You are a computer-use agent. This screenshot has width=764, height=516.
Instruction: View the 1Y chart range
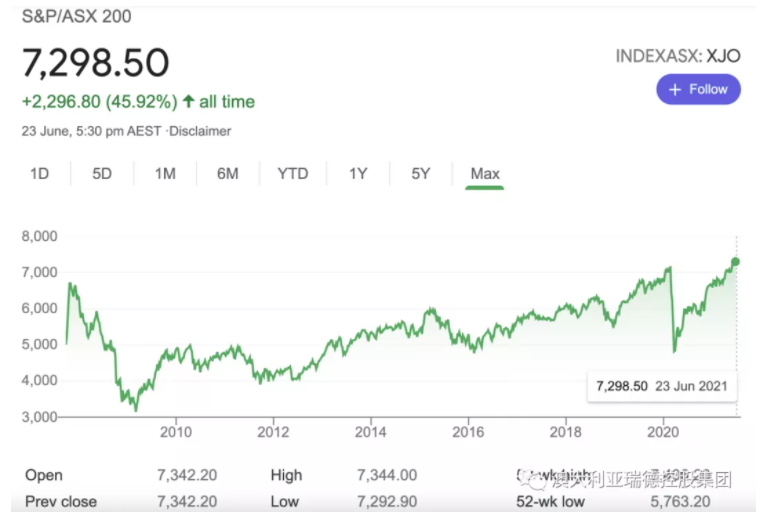pos(358,173)
